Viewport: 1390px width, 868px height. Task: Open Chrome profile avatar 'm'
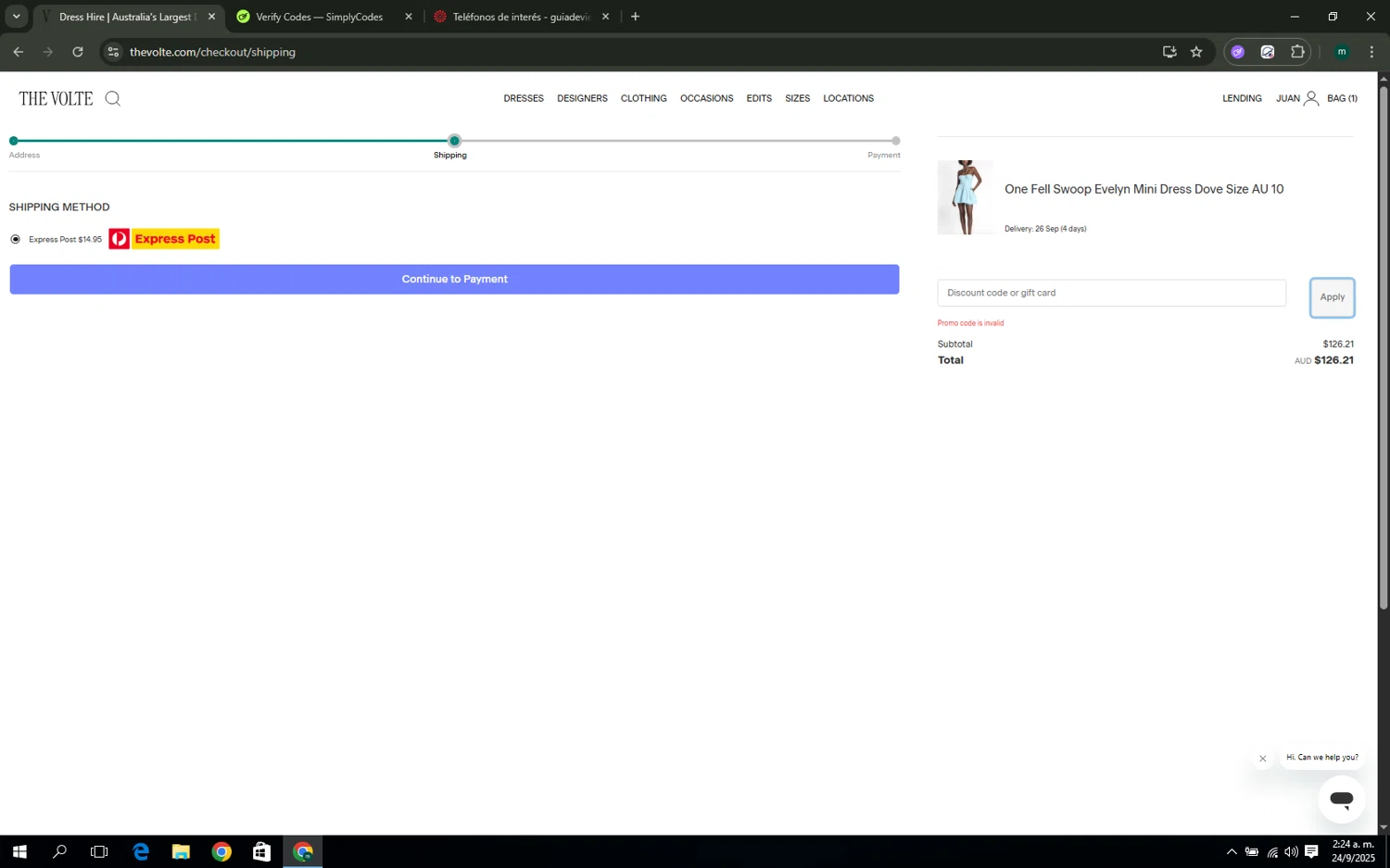1341,52
